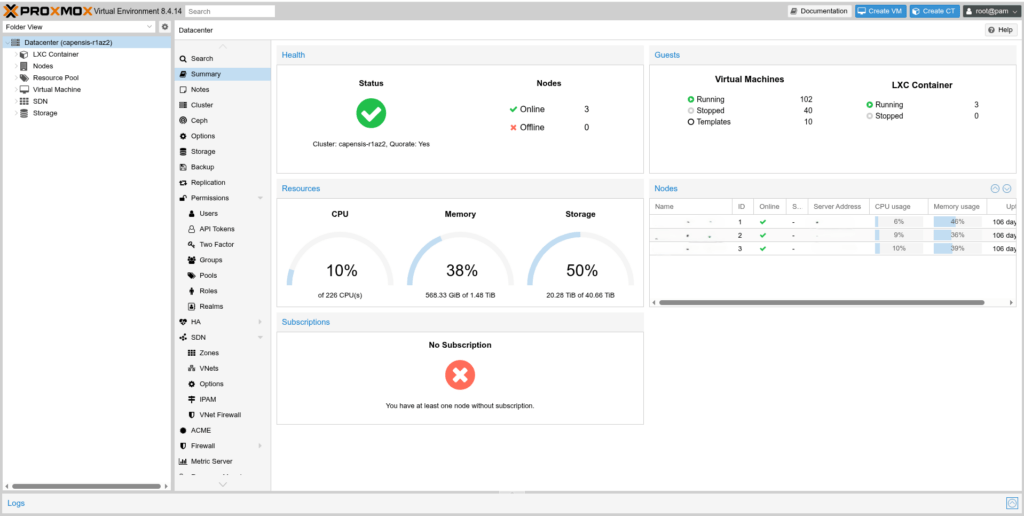Collapse the Permissions submenu arrow
This screenshot has width=1024, height=516.
click(261, 198)
